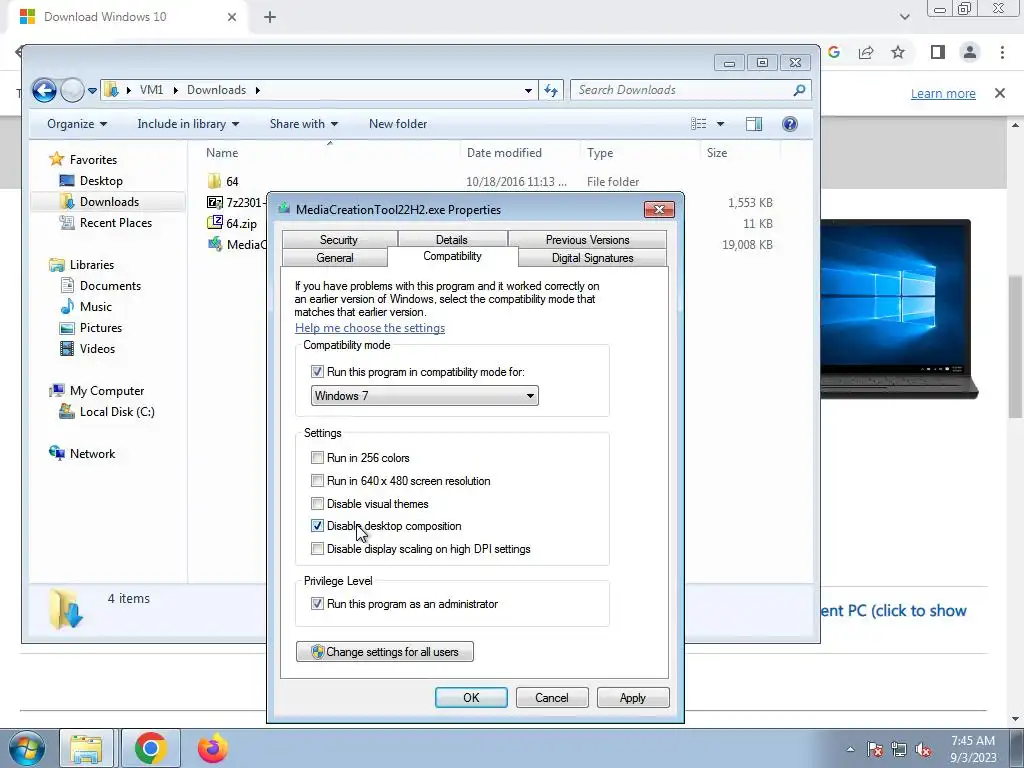Image resolution: width=1024 pixels, height=768 pixels.
Task: Show hidden tray icons arrow
Action: [x=850, y=749]
